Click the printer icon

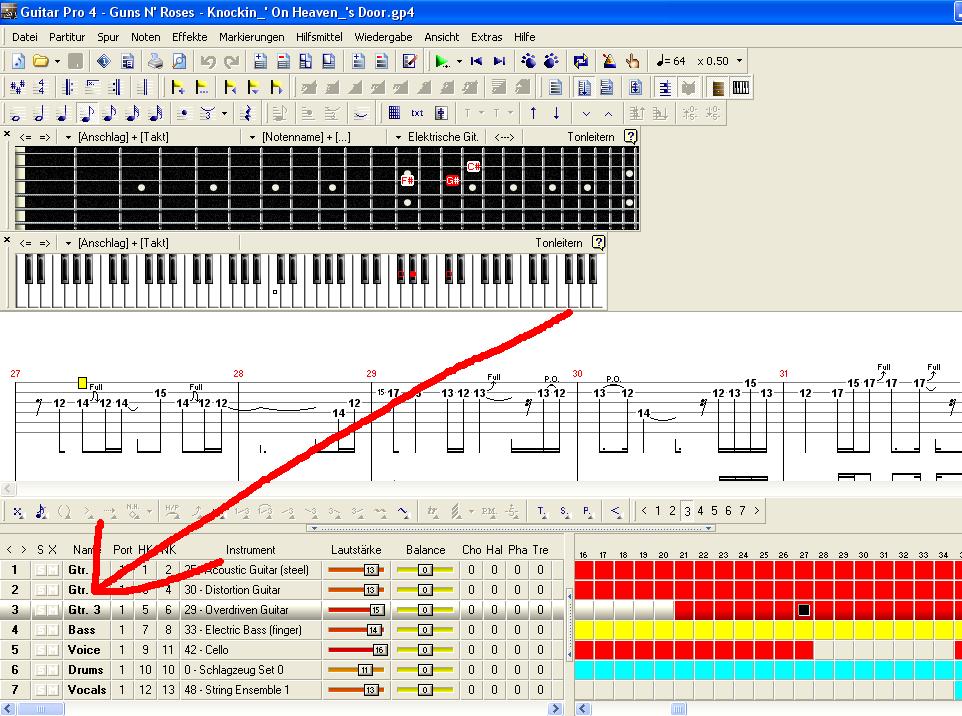[x=156, y=61]
